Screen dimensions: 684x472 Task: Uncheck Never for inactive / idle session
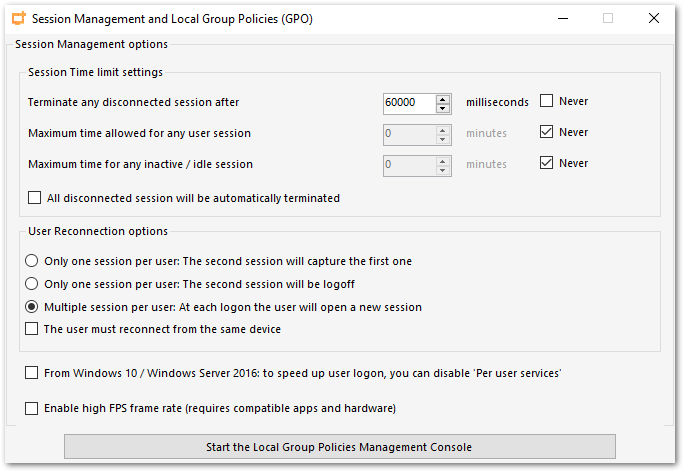coord(547,163)
